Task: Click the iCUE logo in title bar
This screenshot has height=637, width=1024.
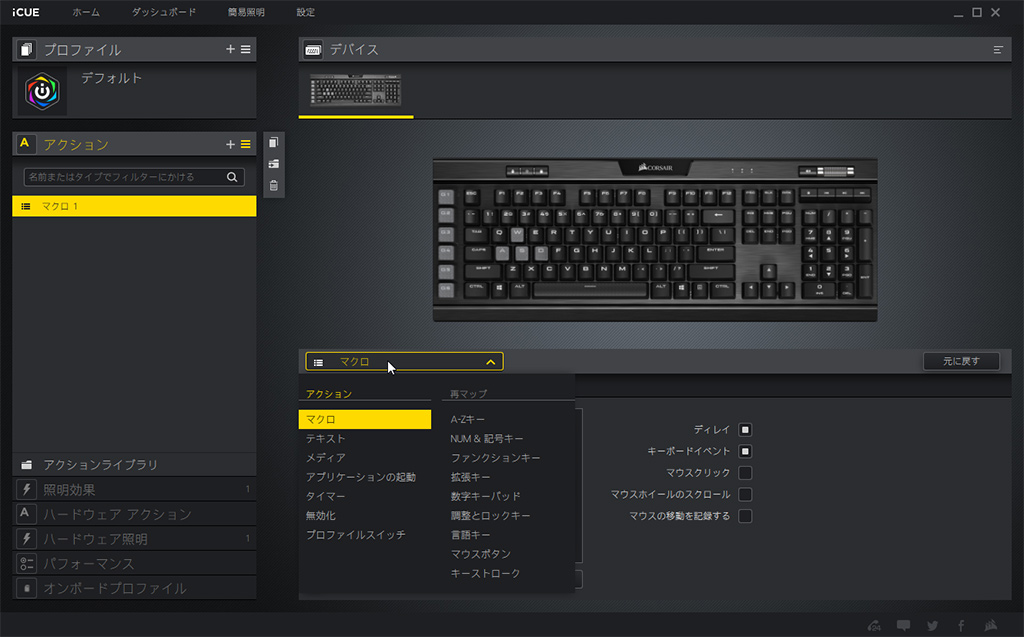Action: point(26,12)
